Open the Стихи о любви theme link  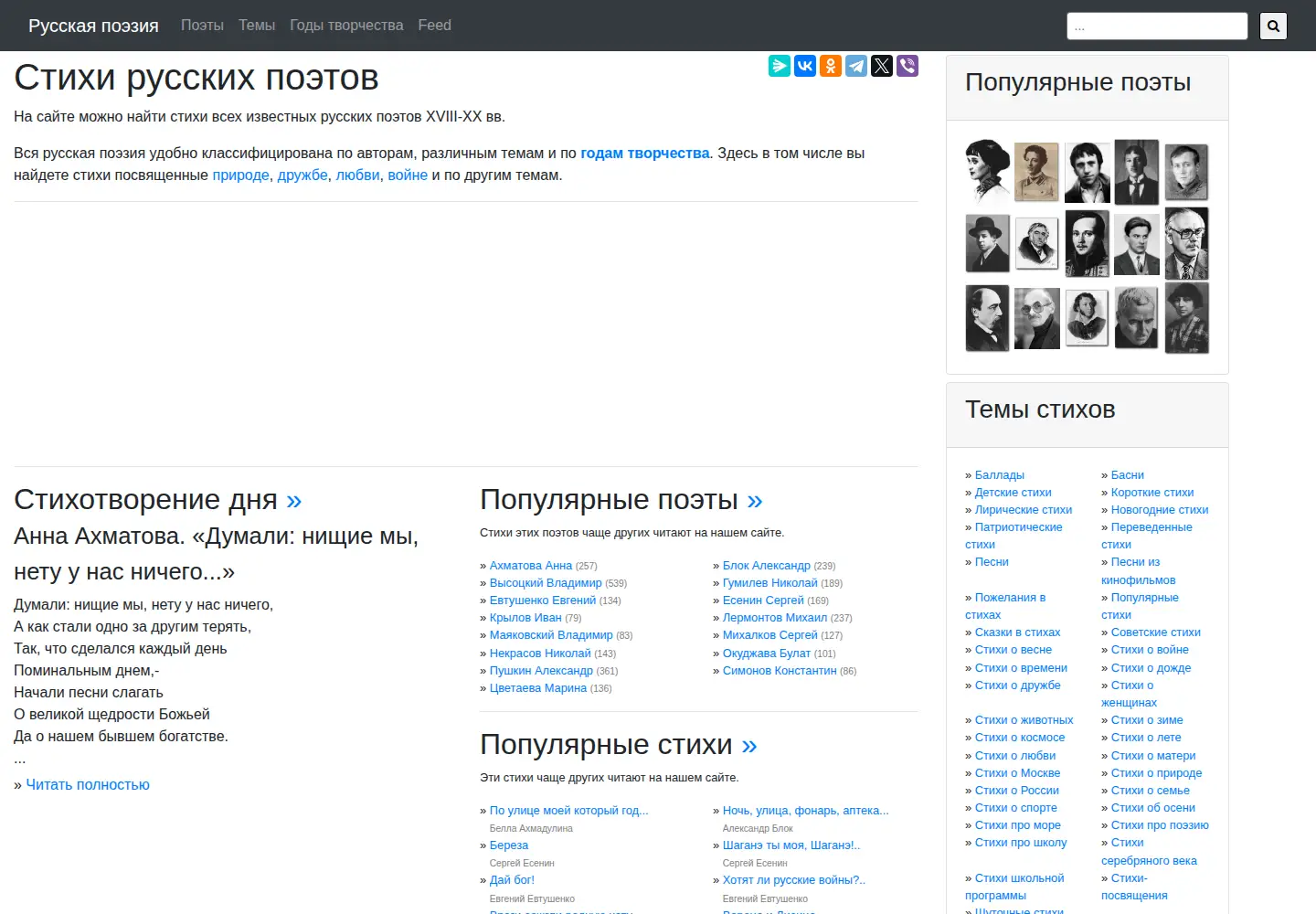(x=1015, y=756)
